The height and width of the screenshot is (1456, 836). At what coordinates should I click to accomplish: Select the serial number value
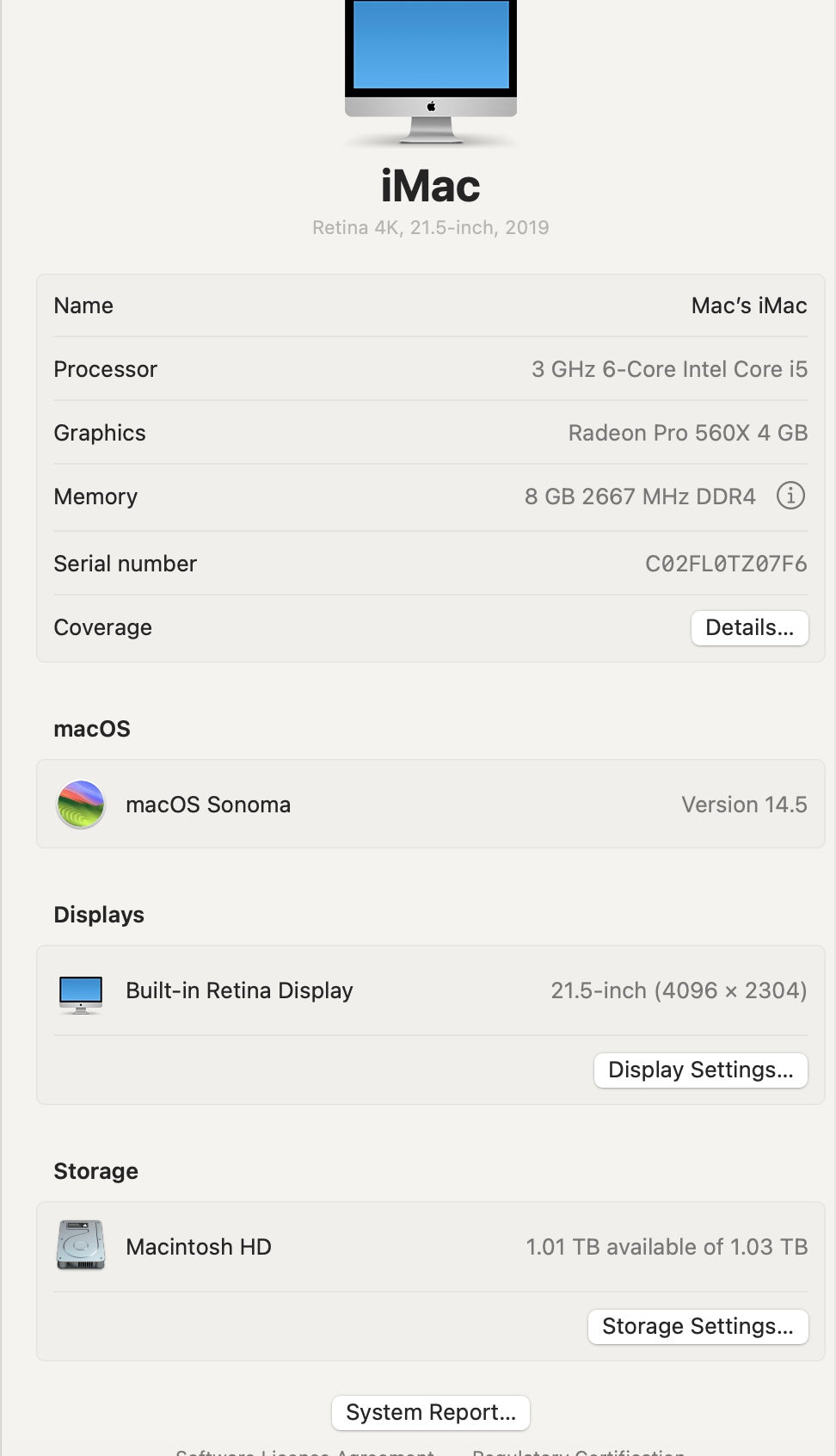click(x=726, y=564)
